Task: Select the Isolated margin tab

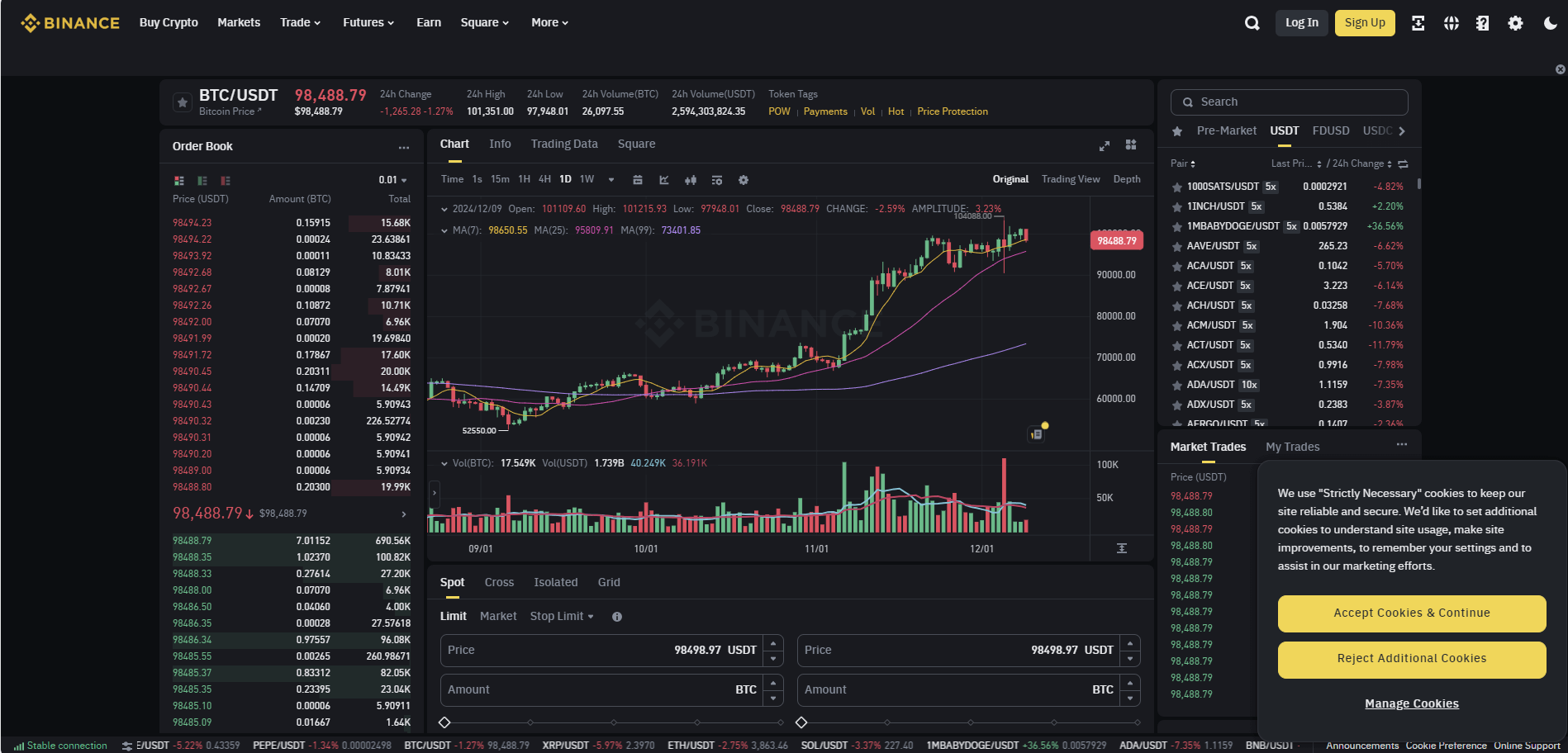Action: [x=556, y=583]
